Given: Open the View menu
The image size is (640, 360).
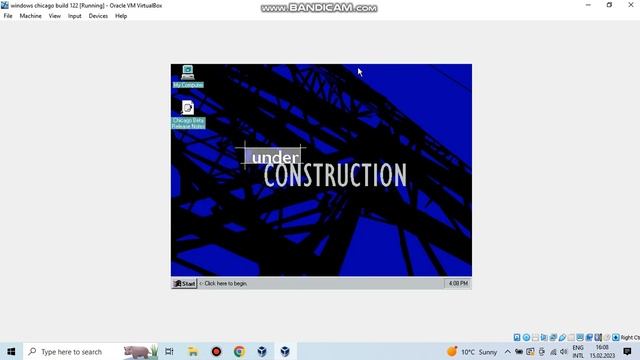Looking at the screenshot, I should pyautogui.click(x=54, y=16).
